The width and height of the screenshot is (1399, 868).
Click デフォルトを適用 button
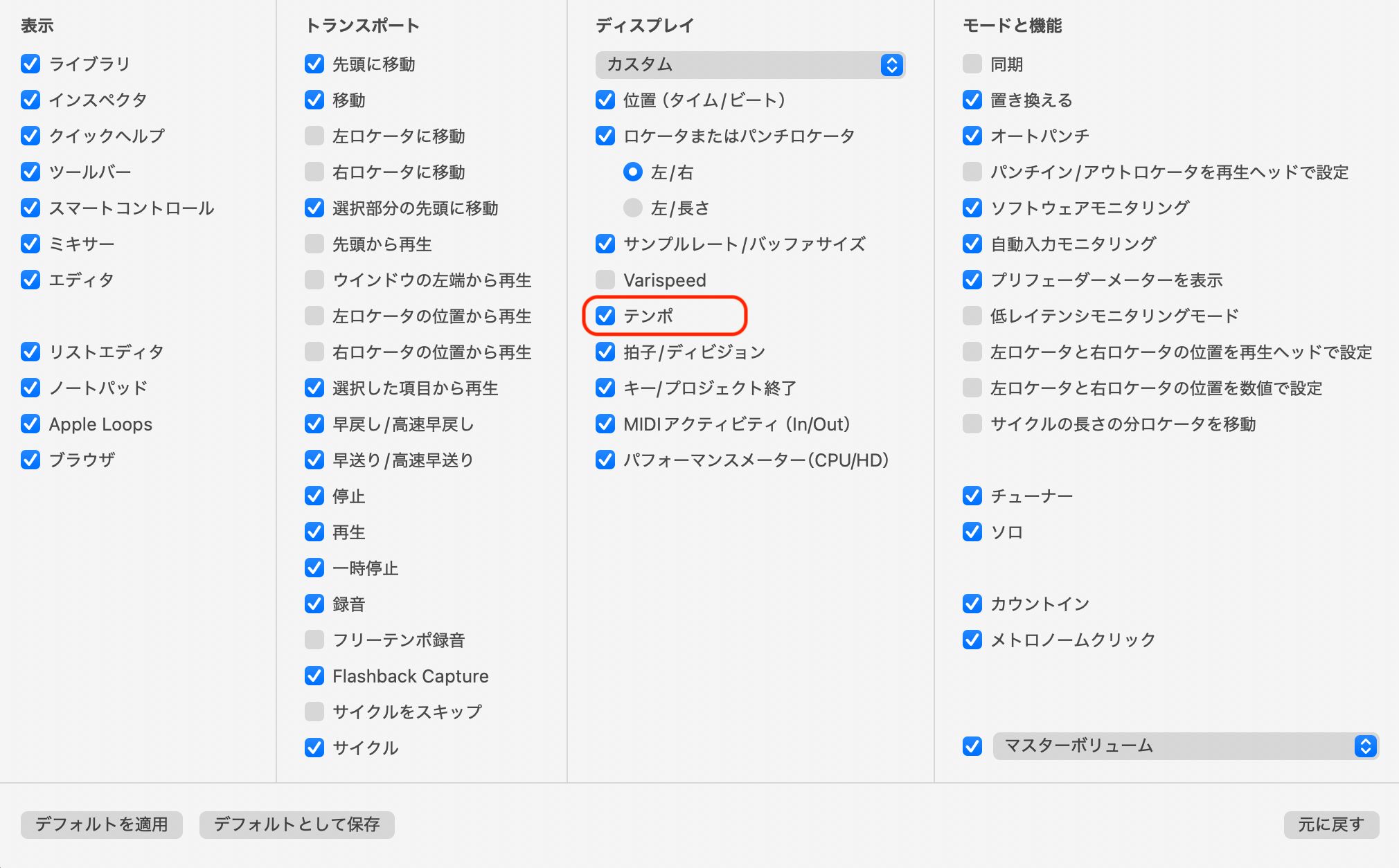pyautogui.click(x=102, y=824)
